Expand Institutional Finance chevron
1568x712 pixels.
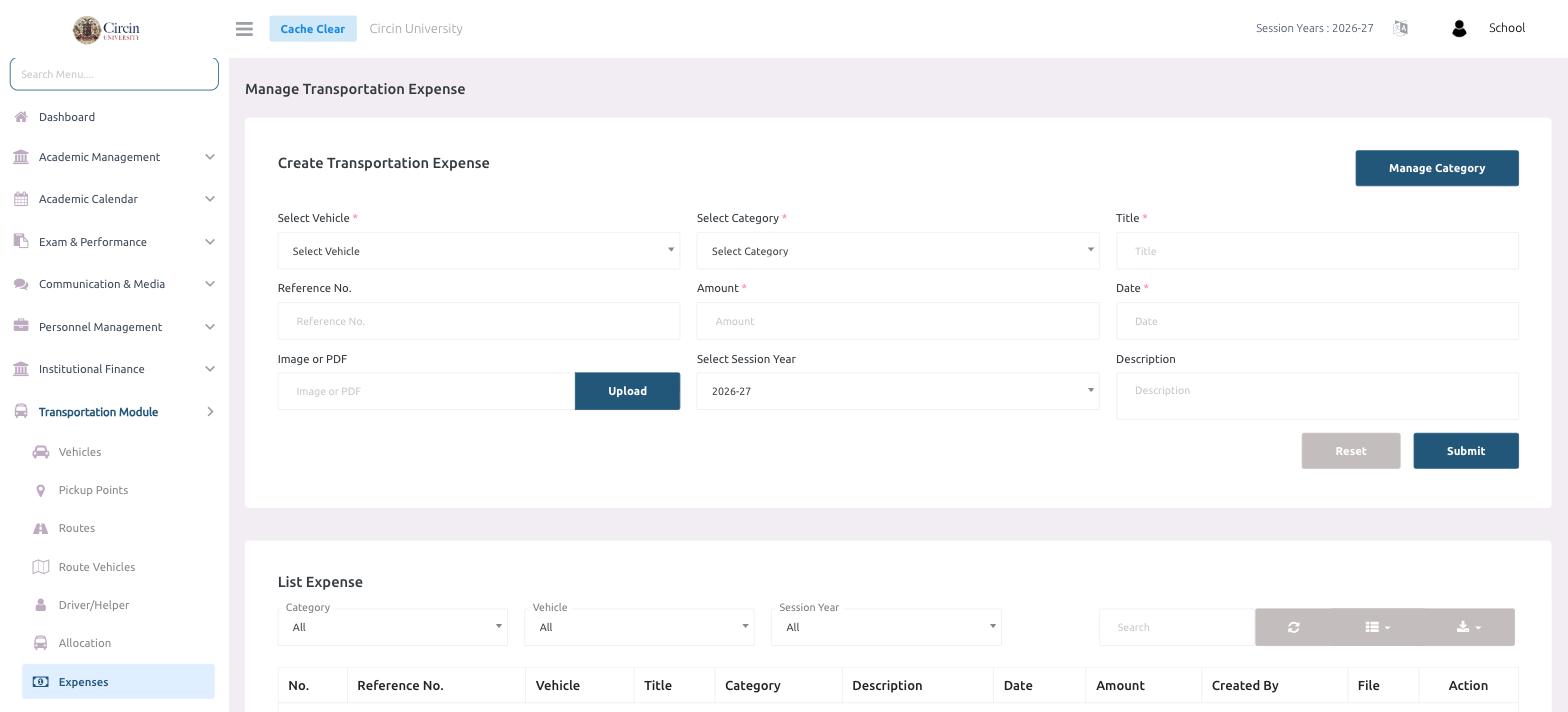210,369
